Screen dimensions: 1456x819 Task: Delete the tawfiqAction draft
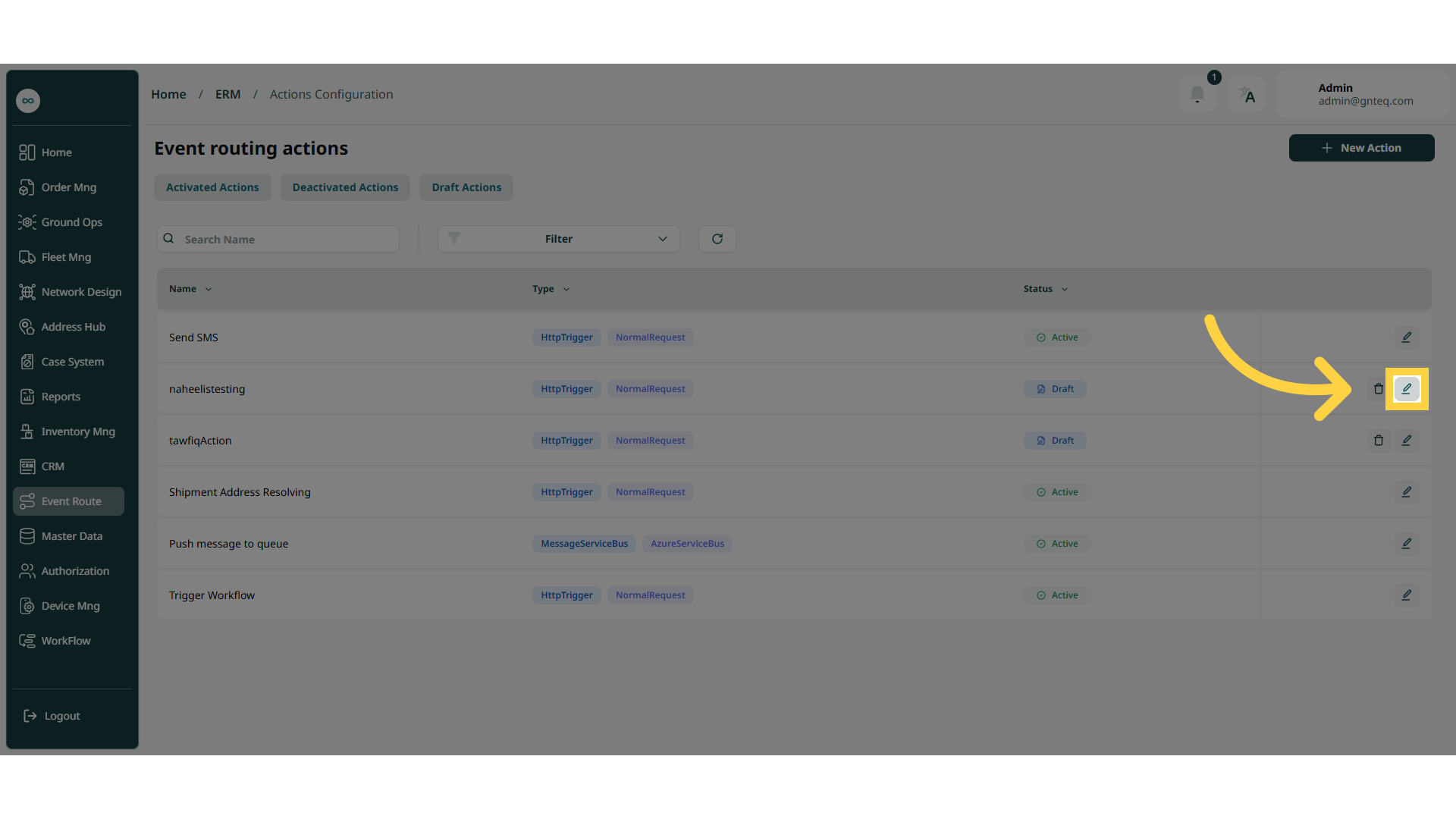[x=1379, y=441]
